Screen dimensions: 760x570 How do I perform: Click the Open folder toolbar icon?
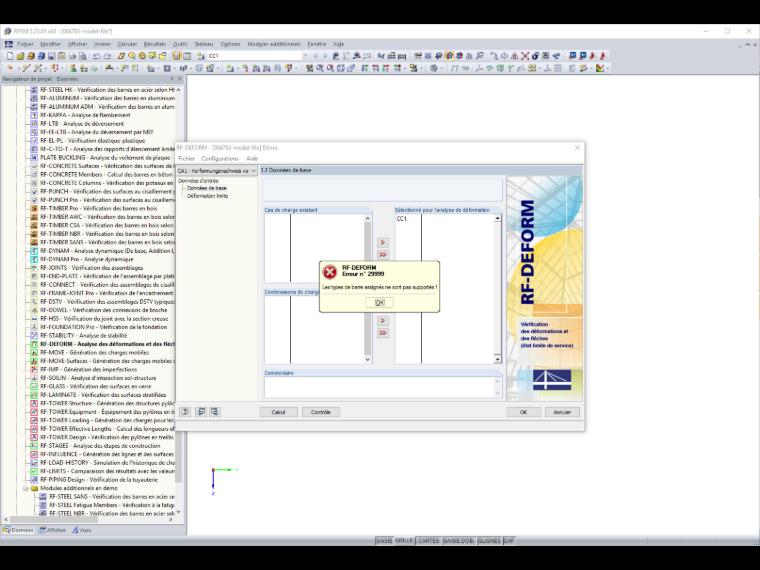click(20, 56)
